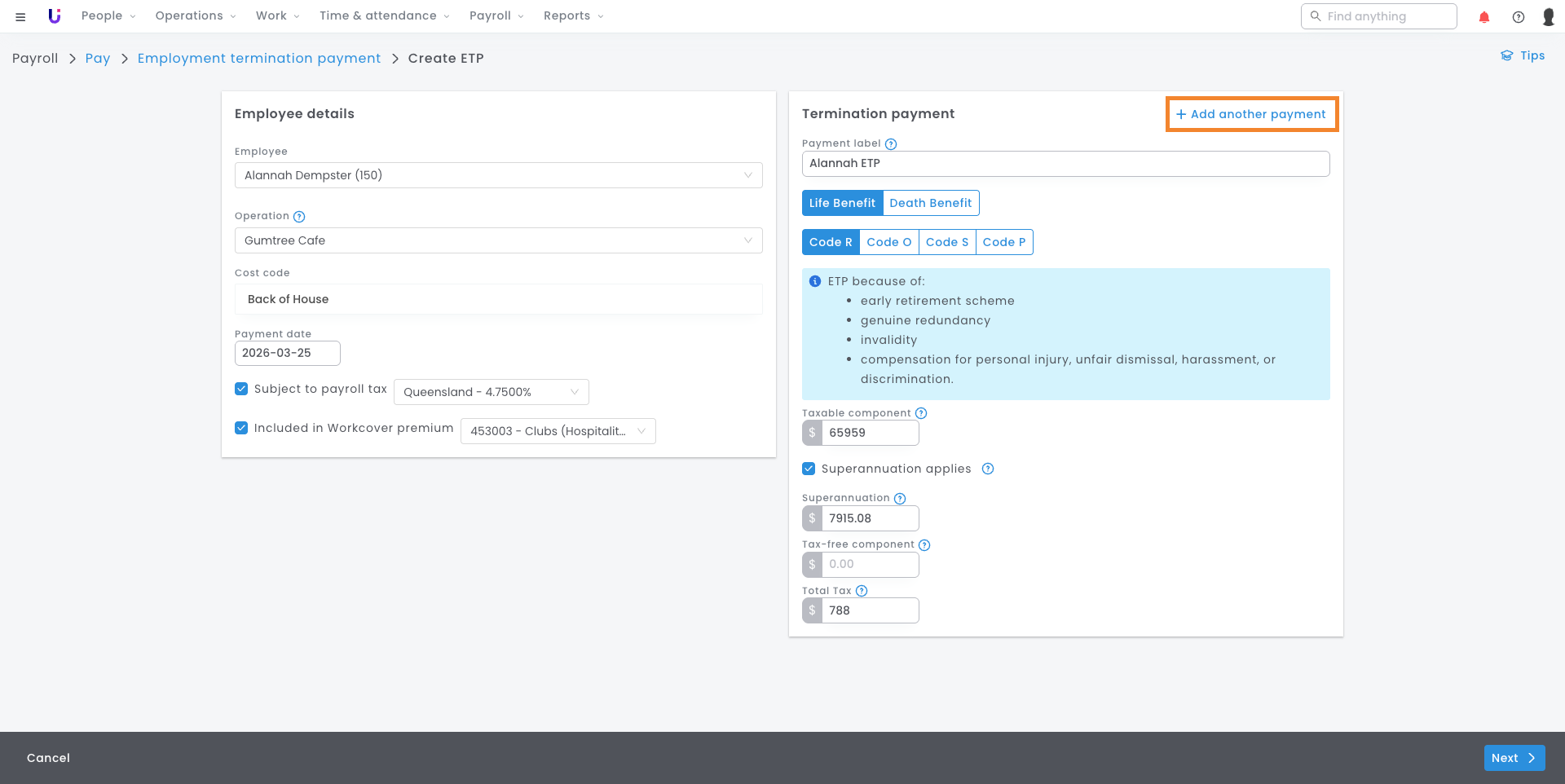Switch to Death Benefit tab

click(x=930, y=203)
